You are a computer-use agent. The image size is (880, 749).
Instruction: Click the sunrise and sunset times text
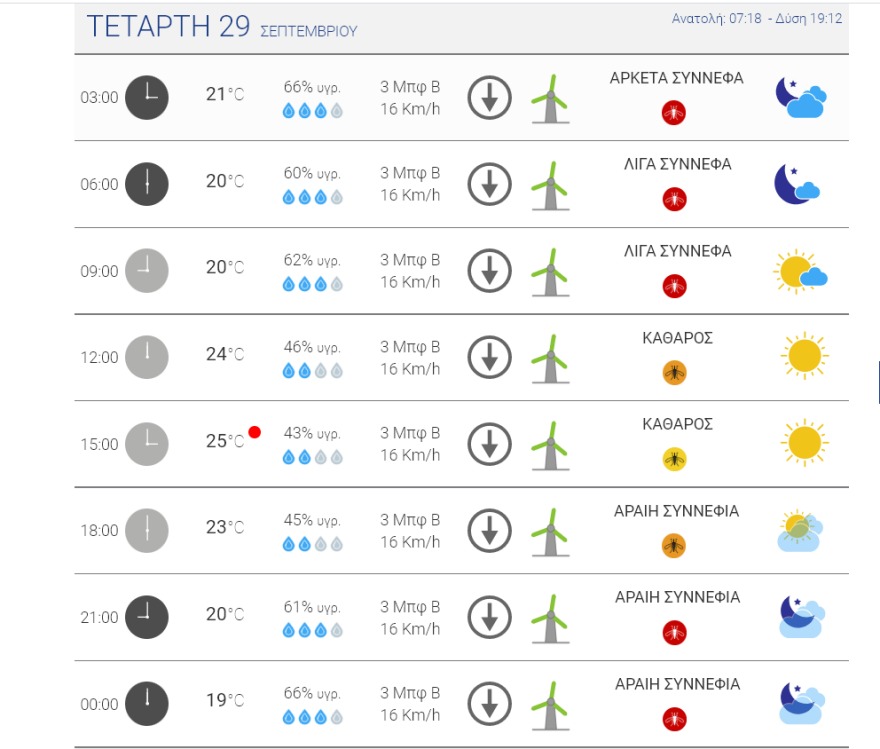(757, 18)
